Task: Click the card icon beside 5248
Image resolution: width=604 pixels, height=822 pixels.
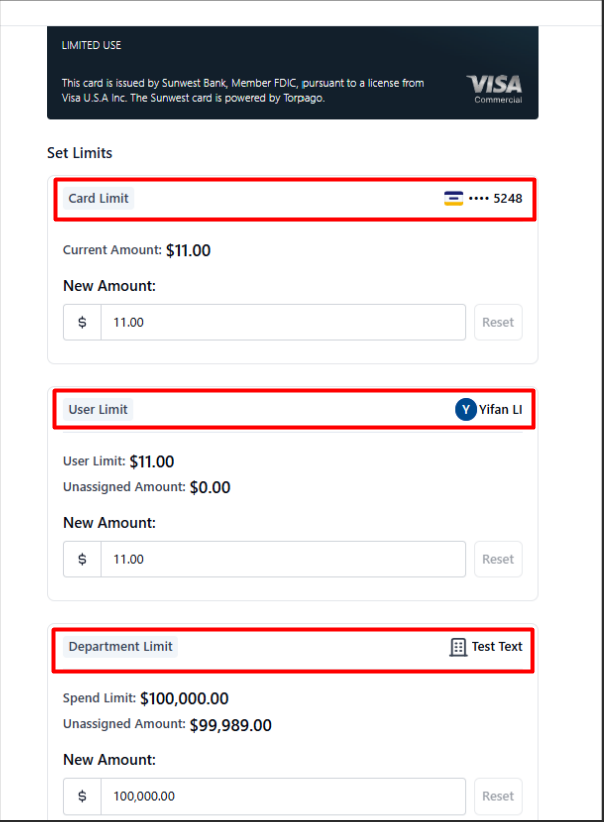Action: (453, 199)
